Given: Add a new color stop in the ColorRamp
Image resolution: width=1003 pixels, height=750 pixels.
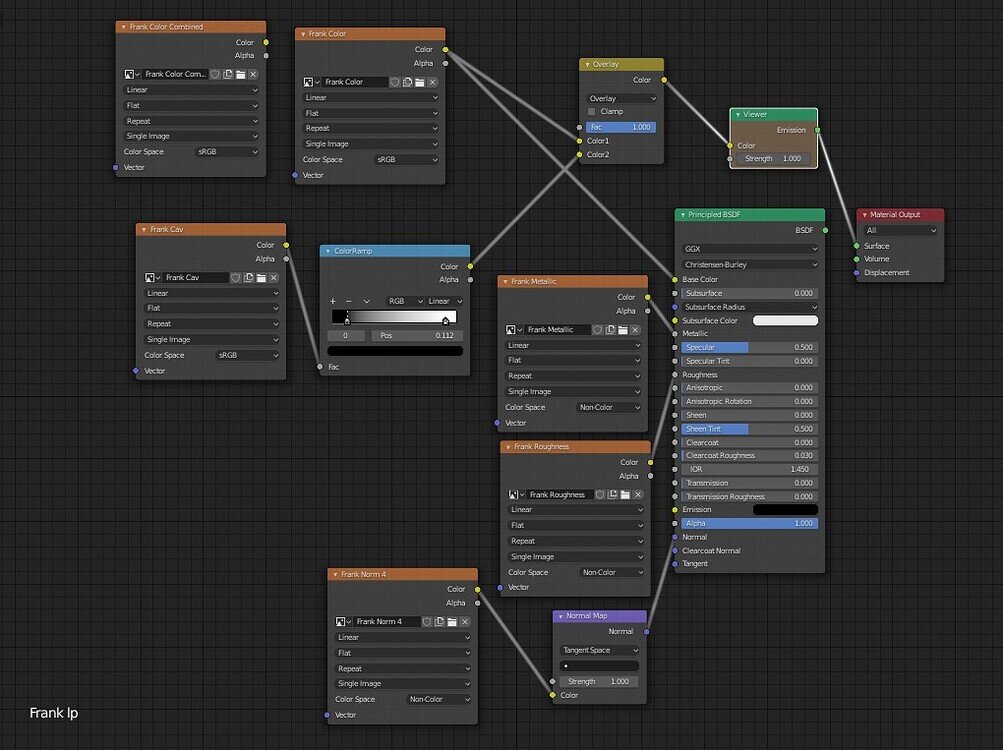Looking at the screenshot, I should click(x=333, y=300).
